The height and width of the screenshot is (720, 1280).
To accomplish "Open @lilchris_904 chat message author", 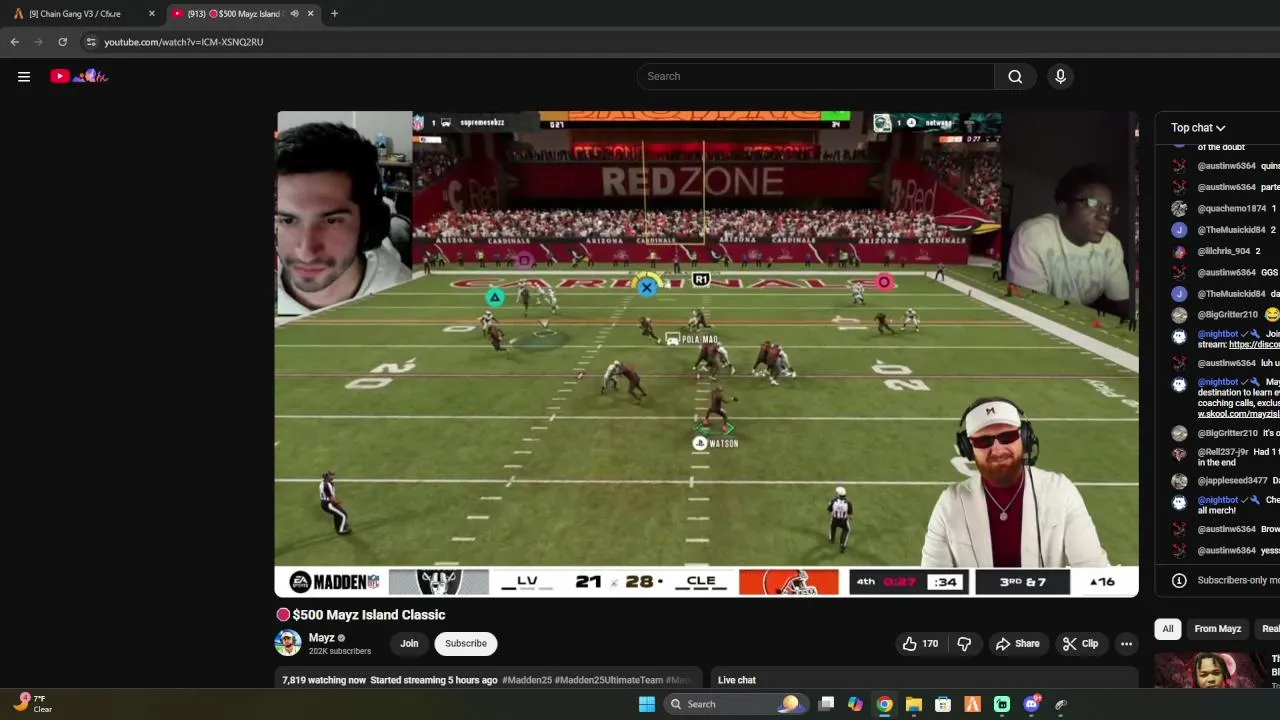I will tap(1223, 251).
